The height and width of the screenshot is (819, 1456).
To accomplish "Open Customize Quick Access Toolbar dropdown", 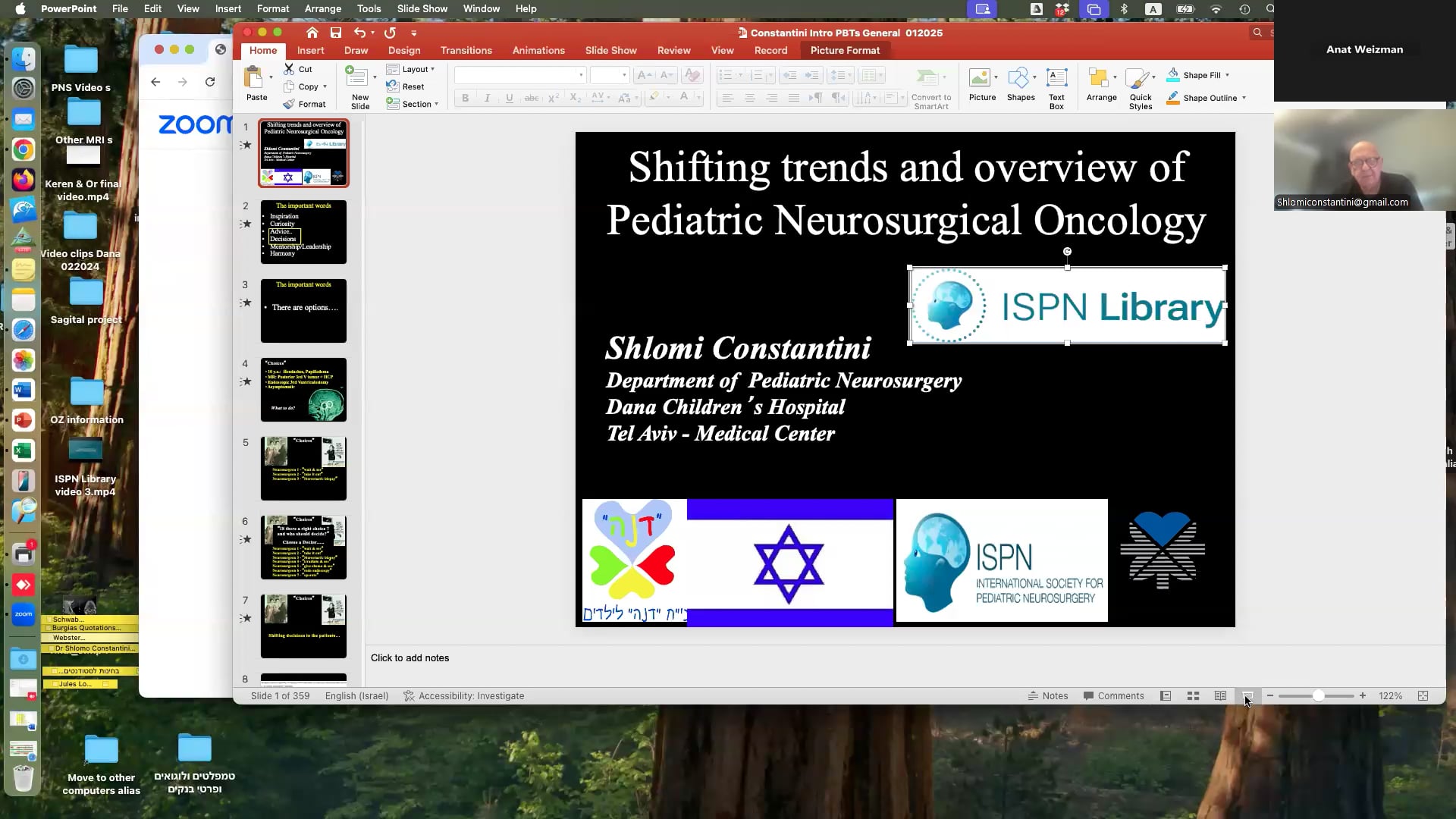I will coord(413,33).
